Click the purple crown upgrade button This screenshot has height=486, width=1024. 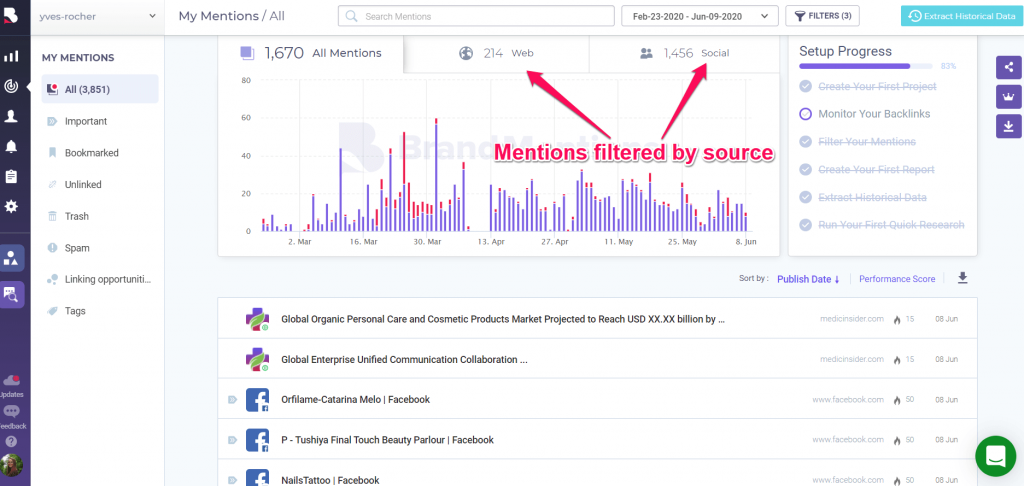point(1008,97)
